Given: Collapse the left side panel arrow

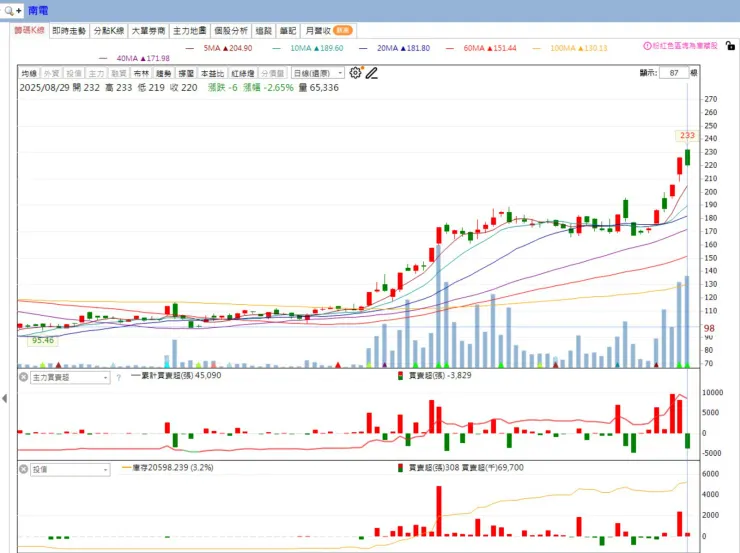Looking at the screenshot, I should (x=4, y=398).
